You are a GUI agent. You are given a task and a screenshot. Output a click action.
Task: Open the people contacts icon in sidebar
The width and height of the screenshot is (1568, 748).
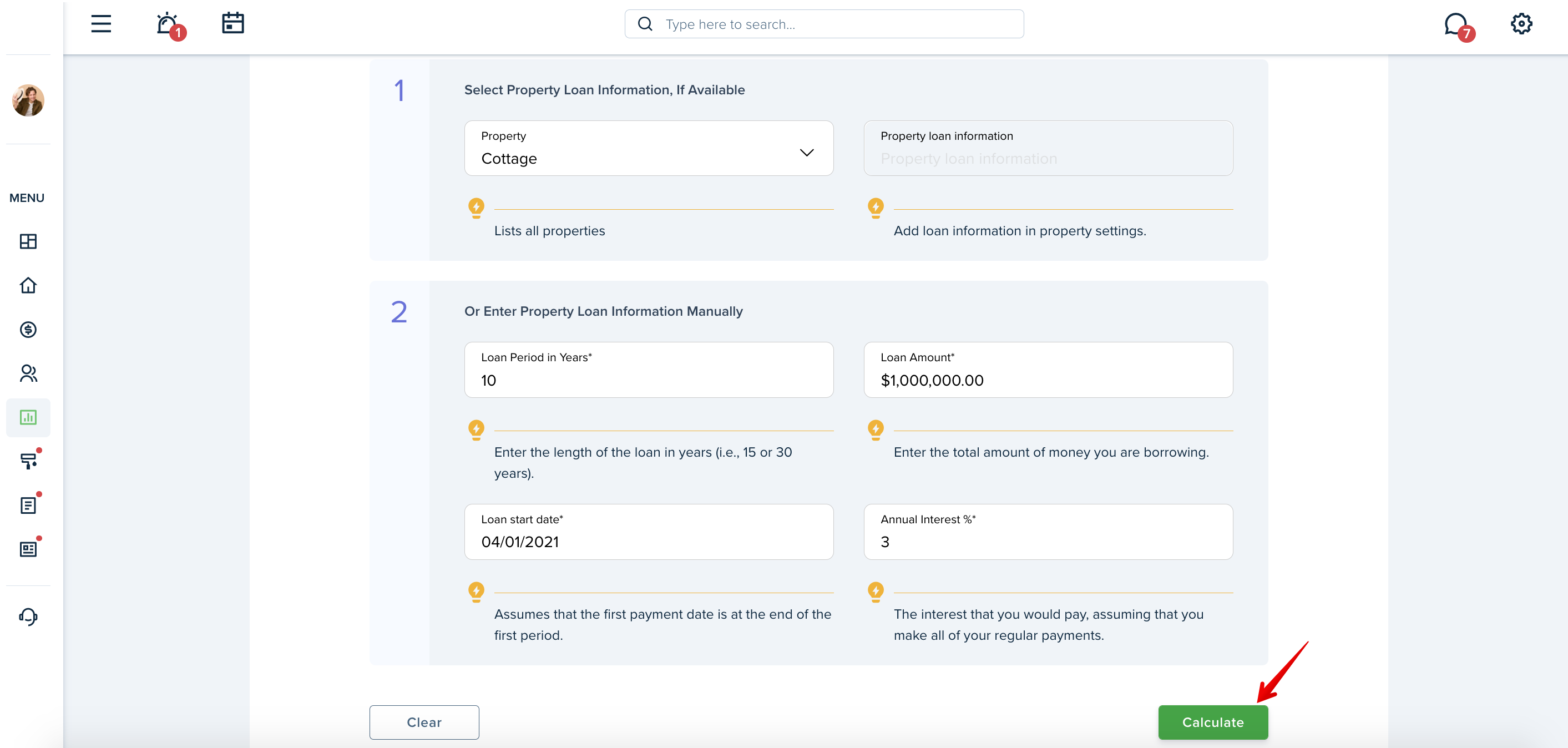[x=28, y=373]
